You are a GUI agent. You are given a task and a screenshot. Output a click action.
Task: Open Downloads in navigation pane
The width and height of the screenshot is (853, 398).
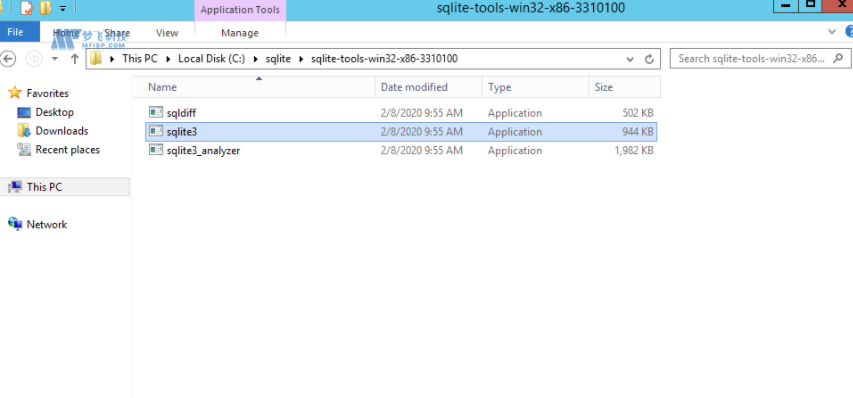tap(61, 131)
